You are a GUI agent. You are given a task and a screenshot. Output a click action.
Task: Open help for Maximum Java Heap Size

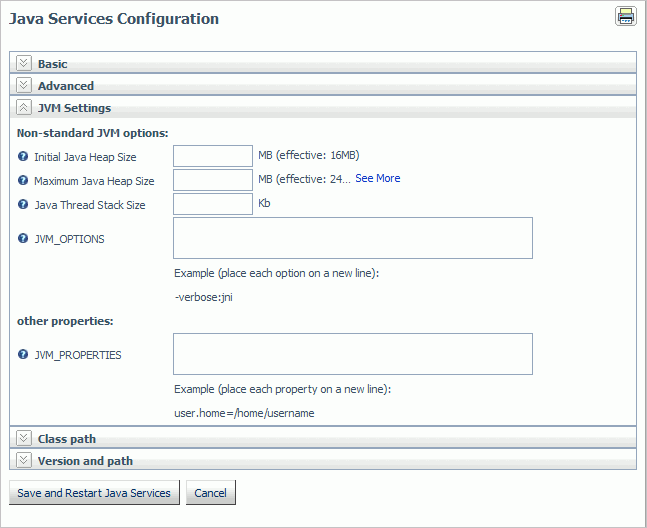[x=23, y=180]
